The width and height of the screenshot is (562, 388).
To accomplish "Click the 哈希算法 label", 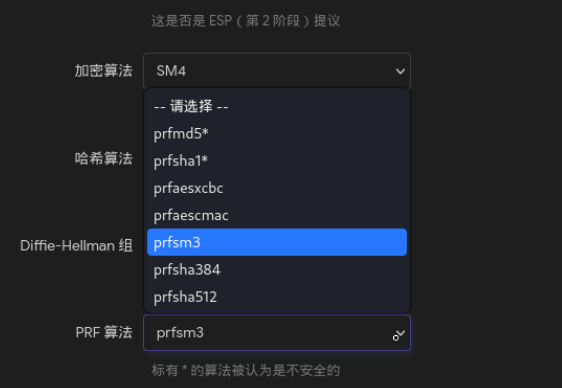I will (x=104, y=158).
